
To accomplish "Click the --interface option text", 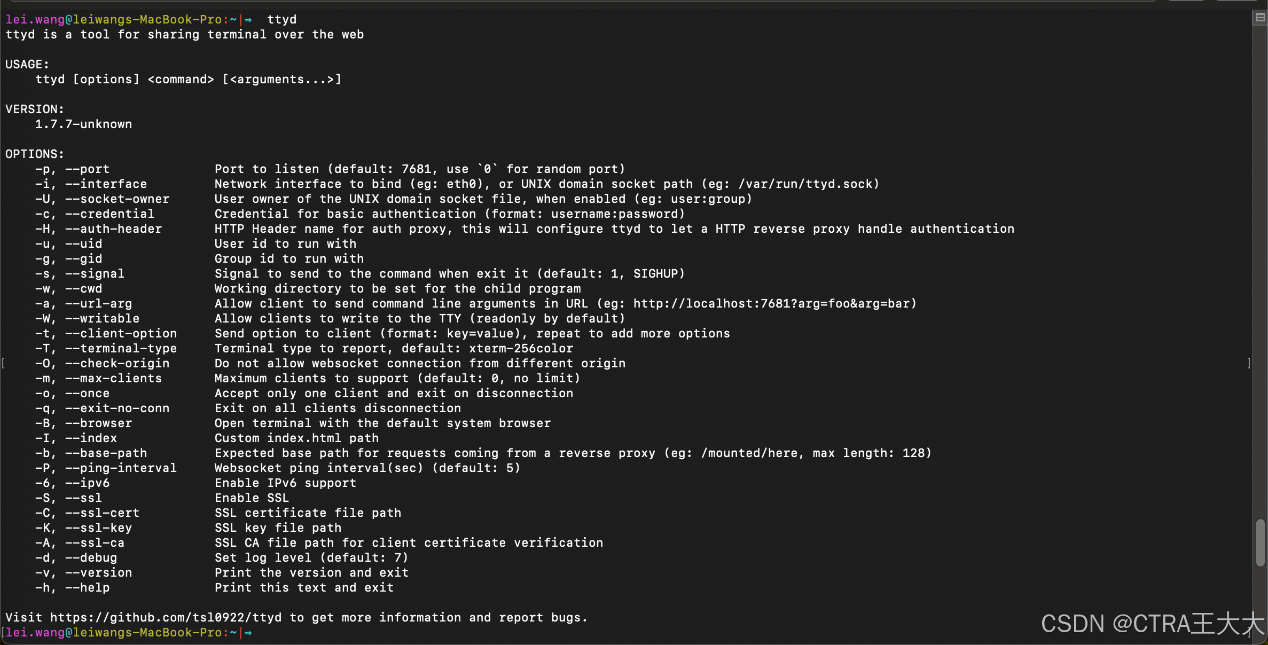I will (x=106, y=184).
